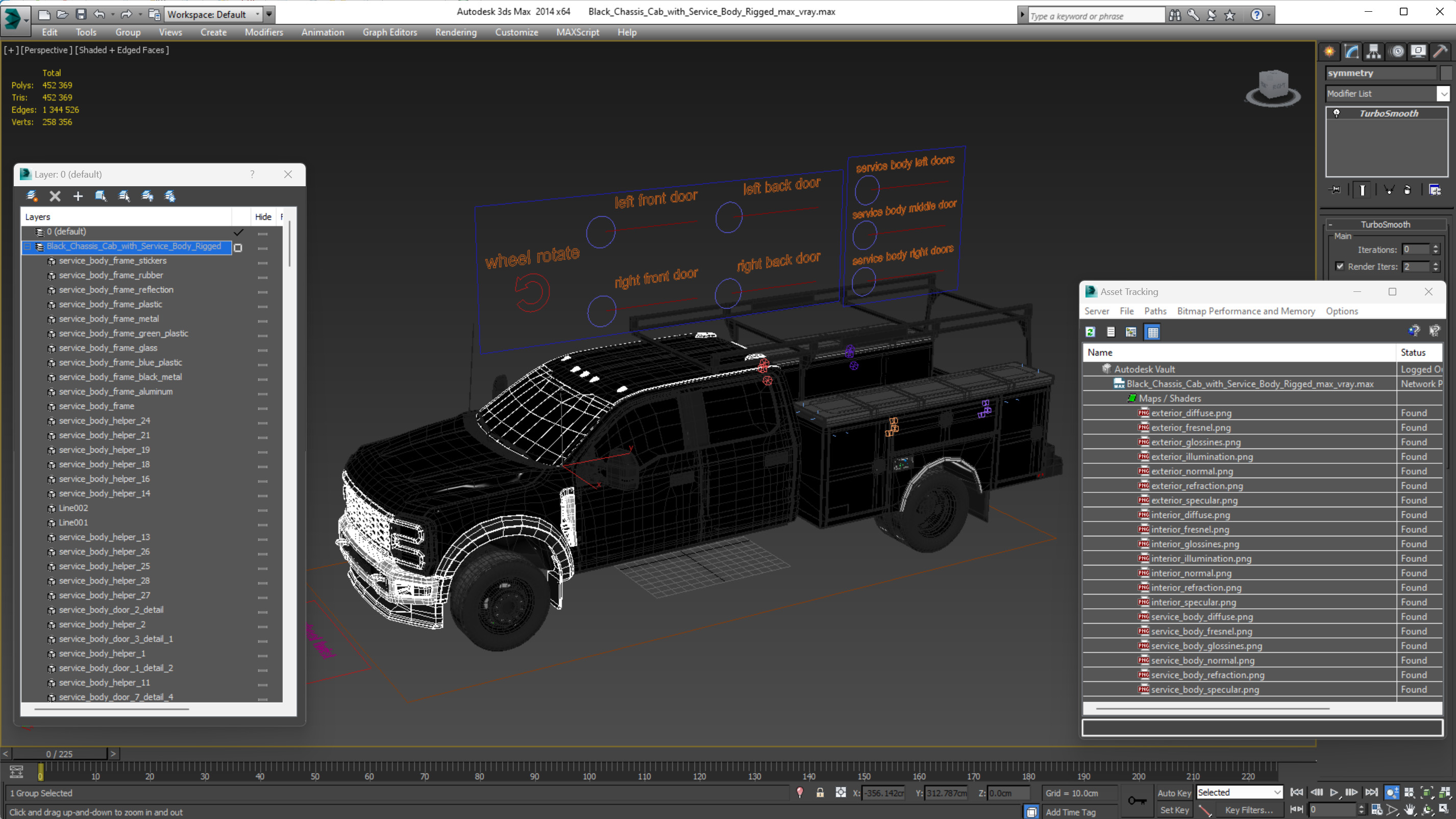Click the favorites star icon in InfoCenter
Screen dimensions: 1456x819
pos(1230,15)
